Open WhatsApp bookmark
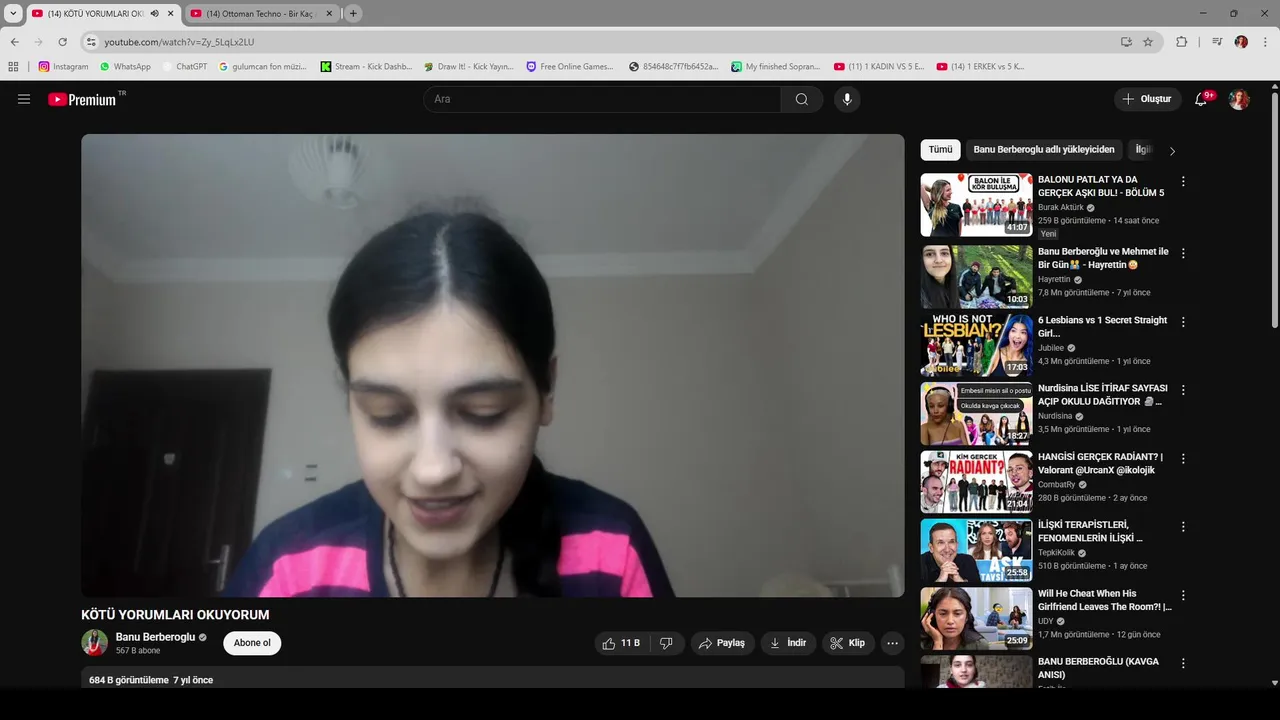Screen dimensions: 1280x720 click(125, 67)
